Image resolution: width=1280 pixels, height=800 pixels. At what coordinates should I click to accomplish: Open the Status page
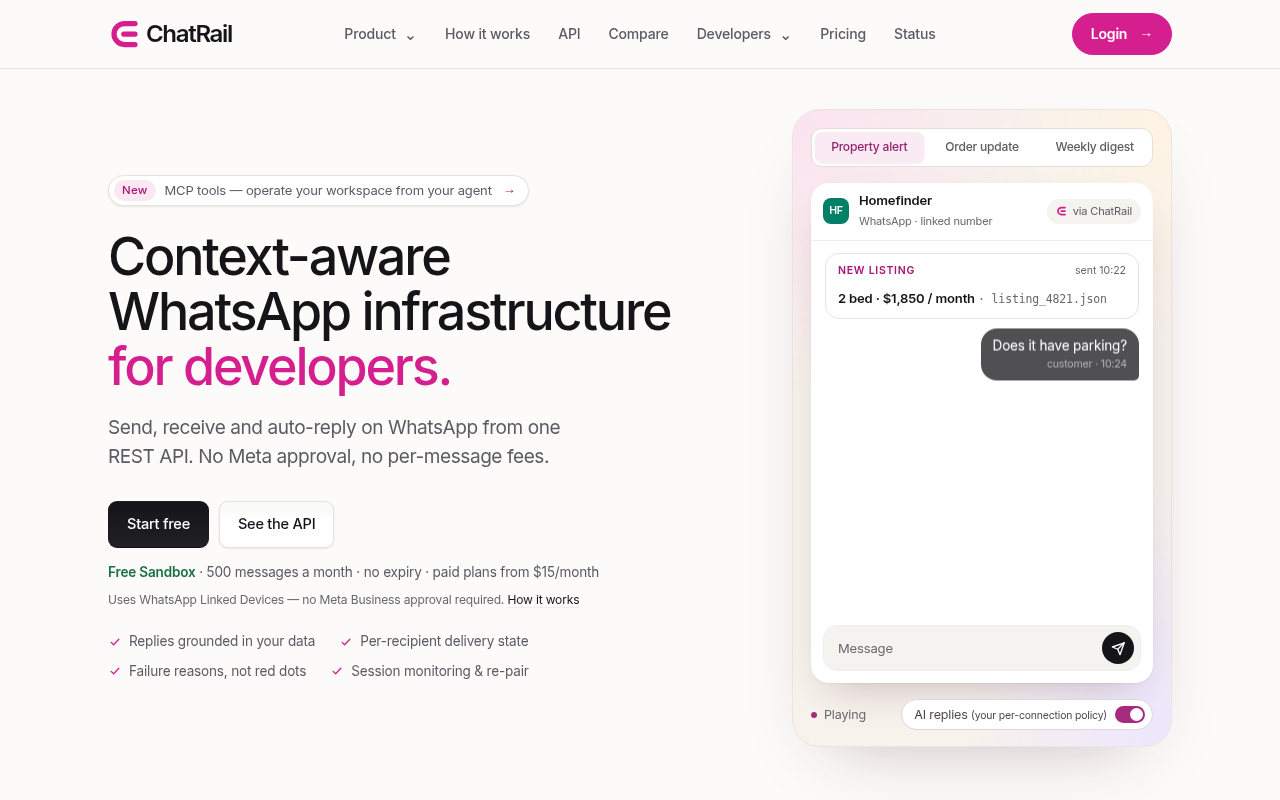tap(915, 34)
